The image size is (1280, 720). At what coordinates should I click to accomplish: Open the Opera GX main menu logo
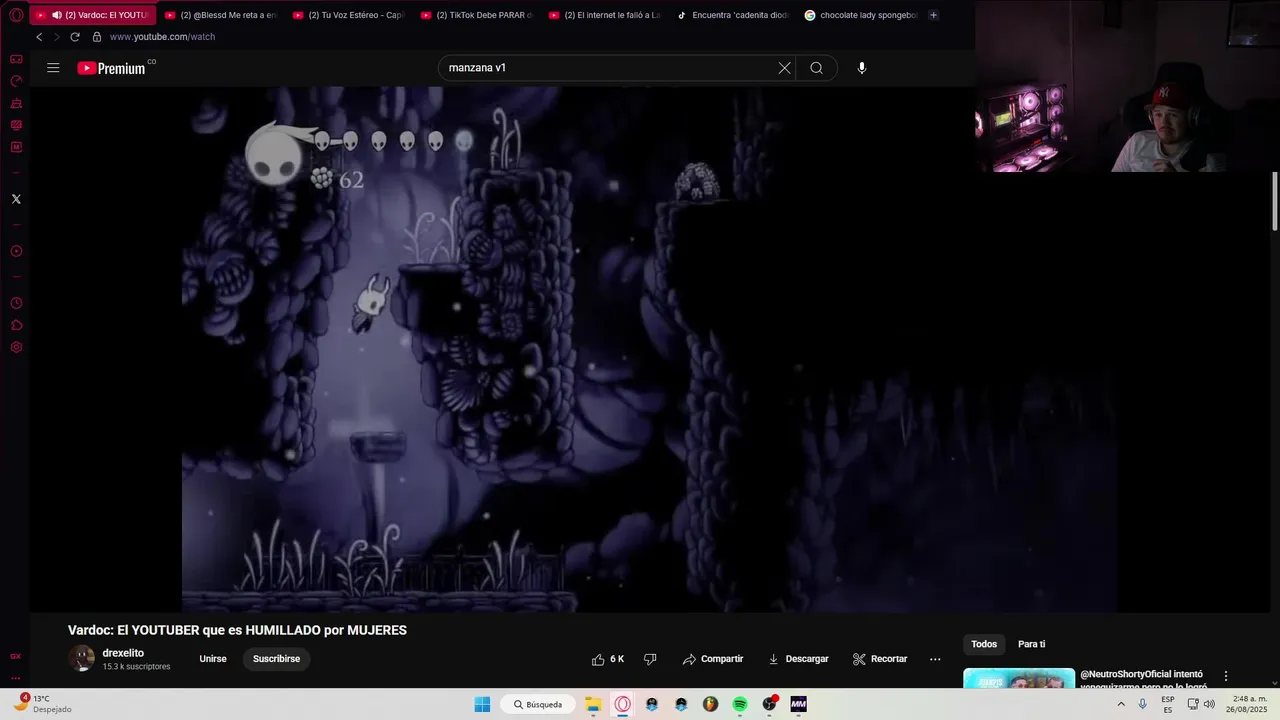click(16, 15)
